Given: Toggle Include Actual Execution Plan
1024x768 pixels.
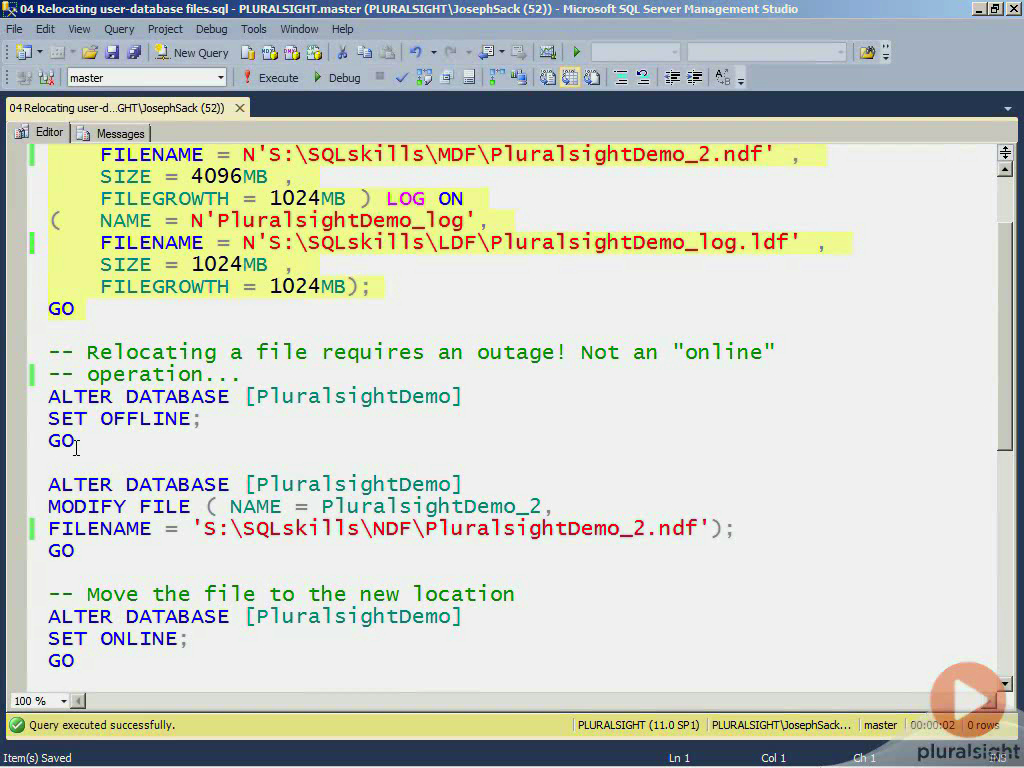Looking at the screenshot, I should pyautogui.click(x=497, y=78).
